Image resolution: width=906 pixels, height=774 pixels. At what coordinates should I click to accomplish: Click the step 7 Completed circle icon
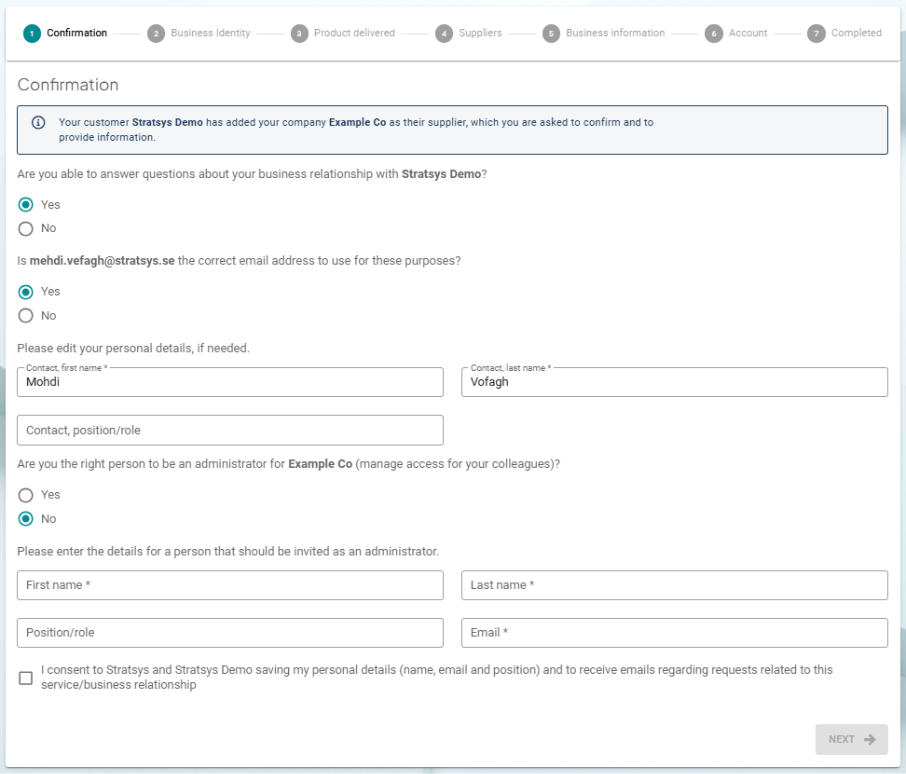816,34
